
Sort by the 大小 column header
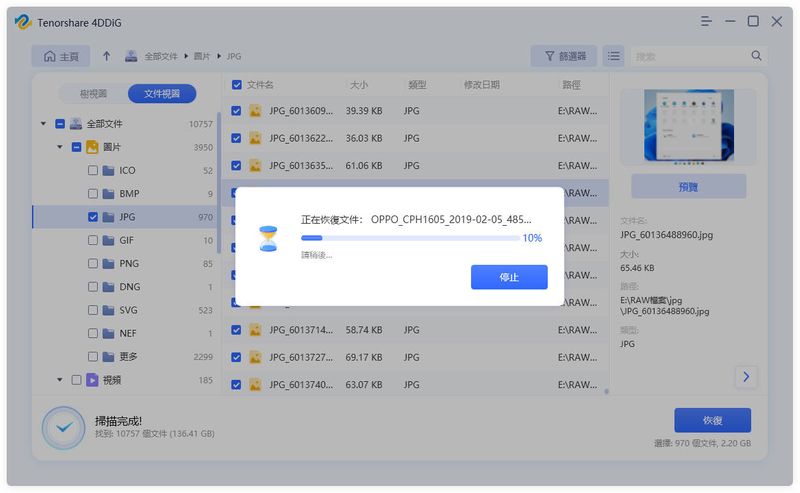359,85
